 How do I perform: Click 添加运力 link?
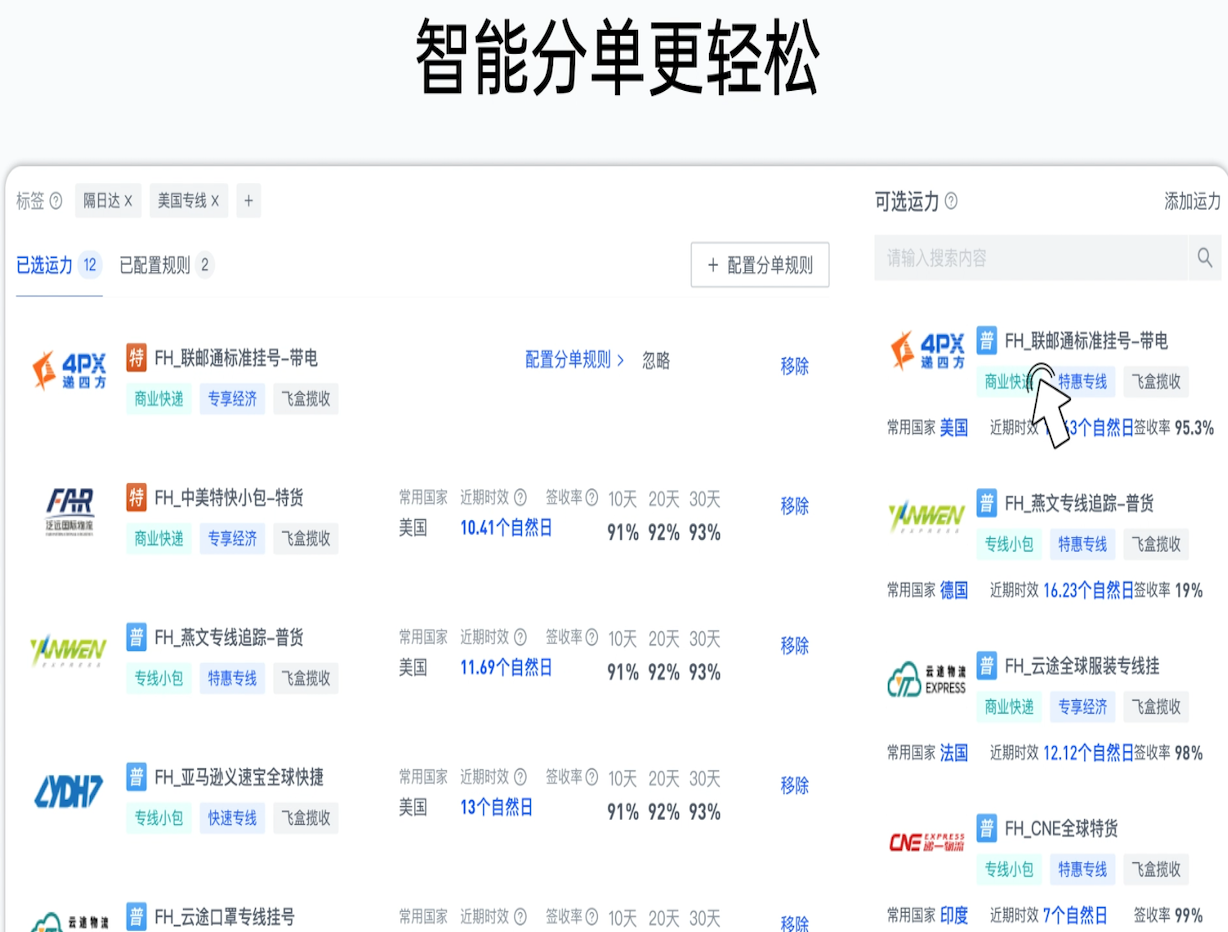click(1192, 201)
